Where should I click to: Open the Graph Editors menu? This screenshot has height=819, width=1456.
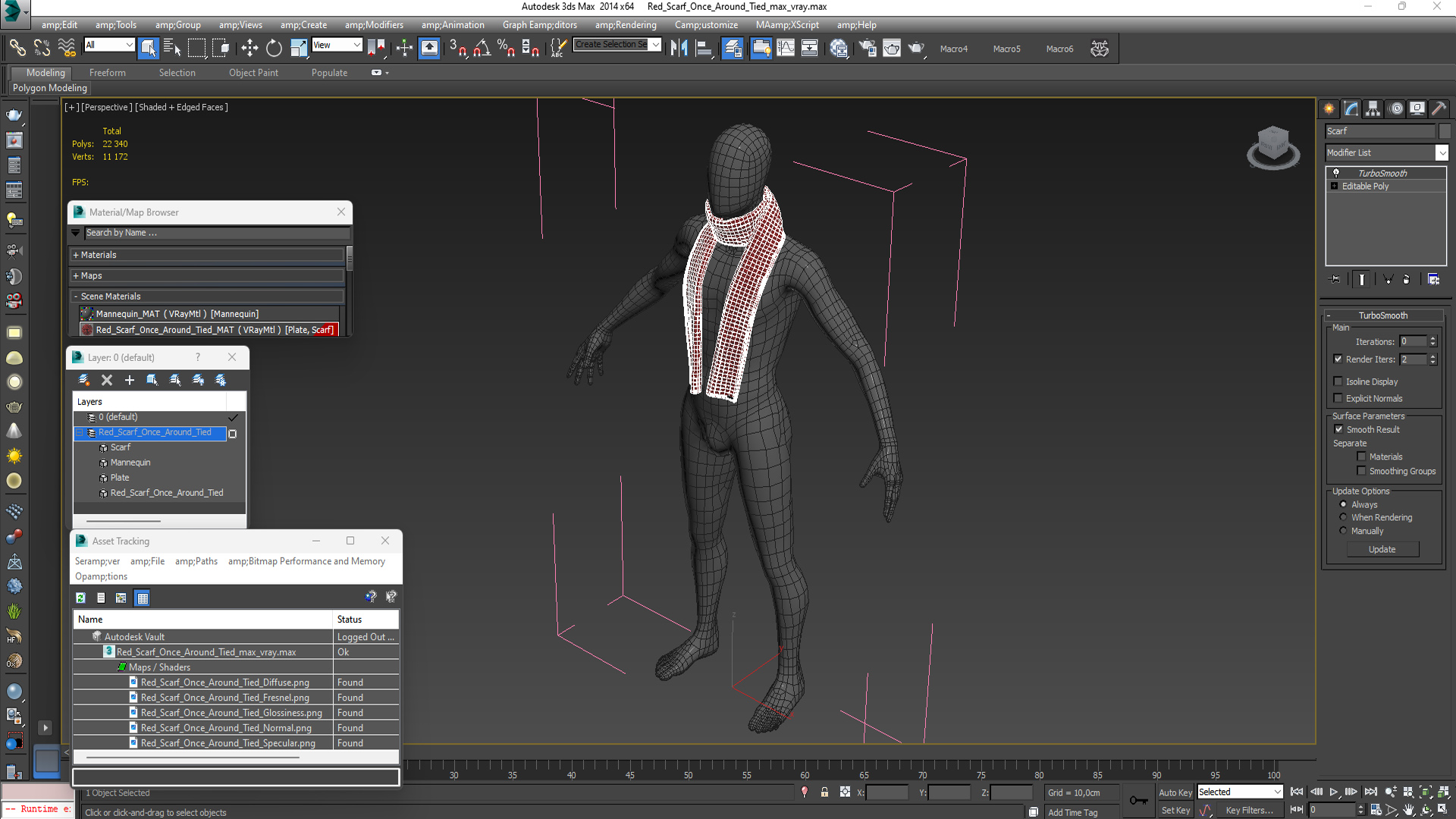[x=539, y=25]
